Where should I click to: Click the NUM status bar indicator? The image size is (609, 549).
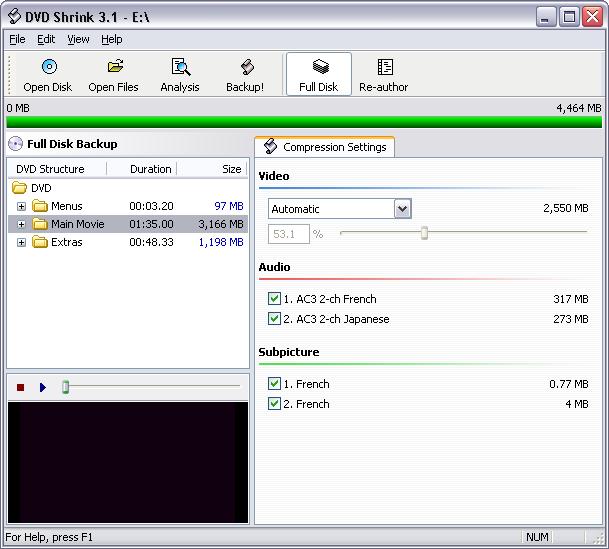pyautogui.click(x=537, y=537)
